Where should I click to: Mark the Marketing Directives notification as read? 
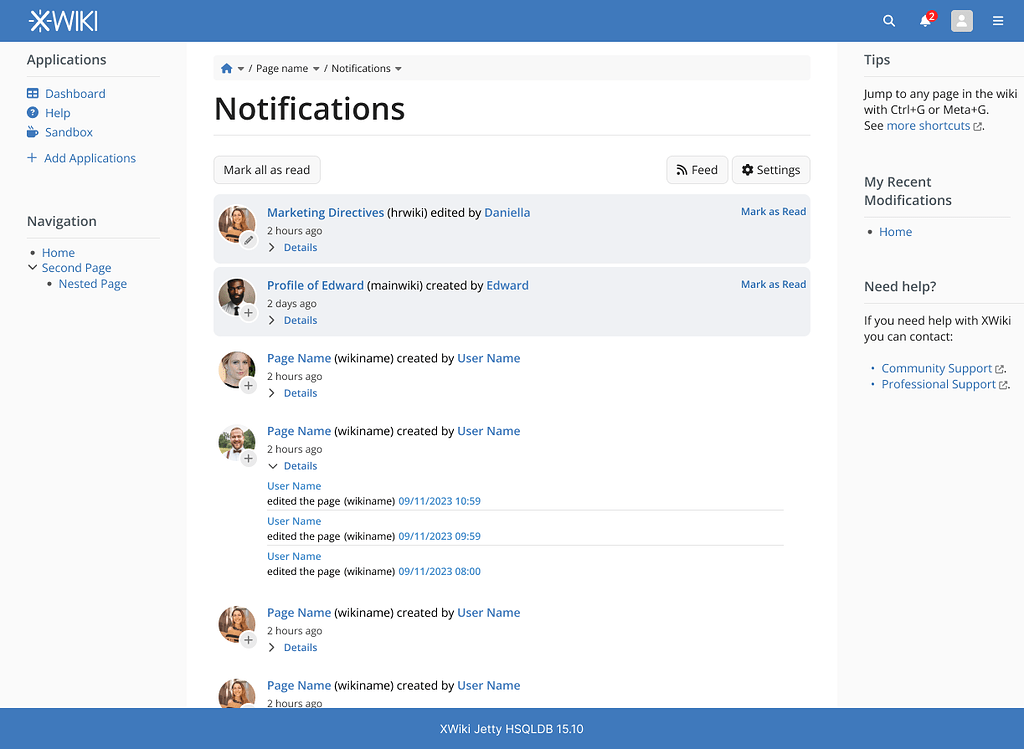click(x=773, y=211)
